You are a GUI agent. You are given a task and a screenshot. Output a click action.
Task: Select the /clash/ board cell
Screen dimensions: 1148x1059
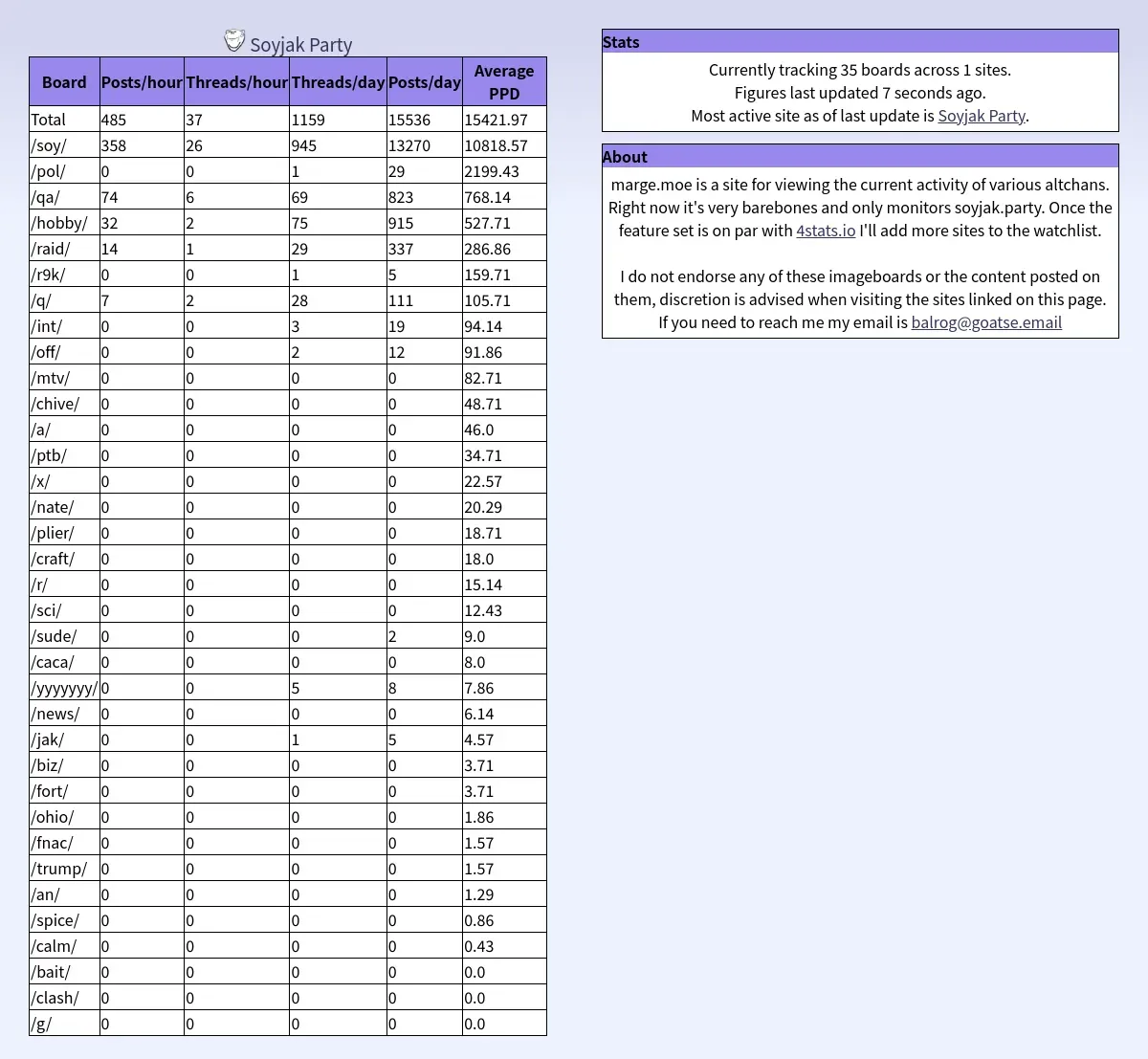pos(64,998)
